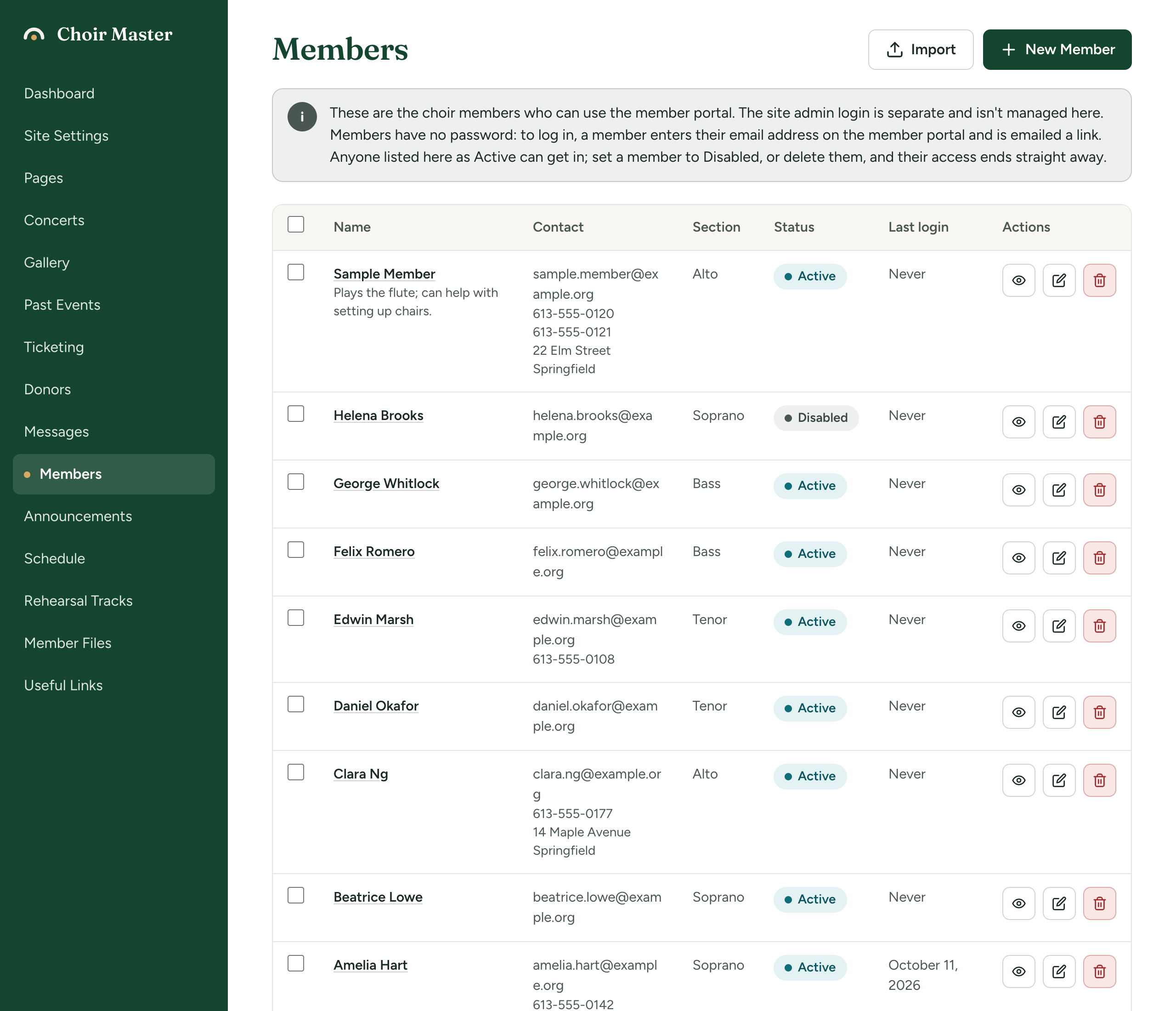1176x1011 pixels.
Task: Open George Whitlock's view icon
Action: [x=1018, y=490]
